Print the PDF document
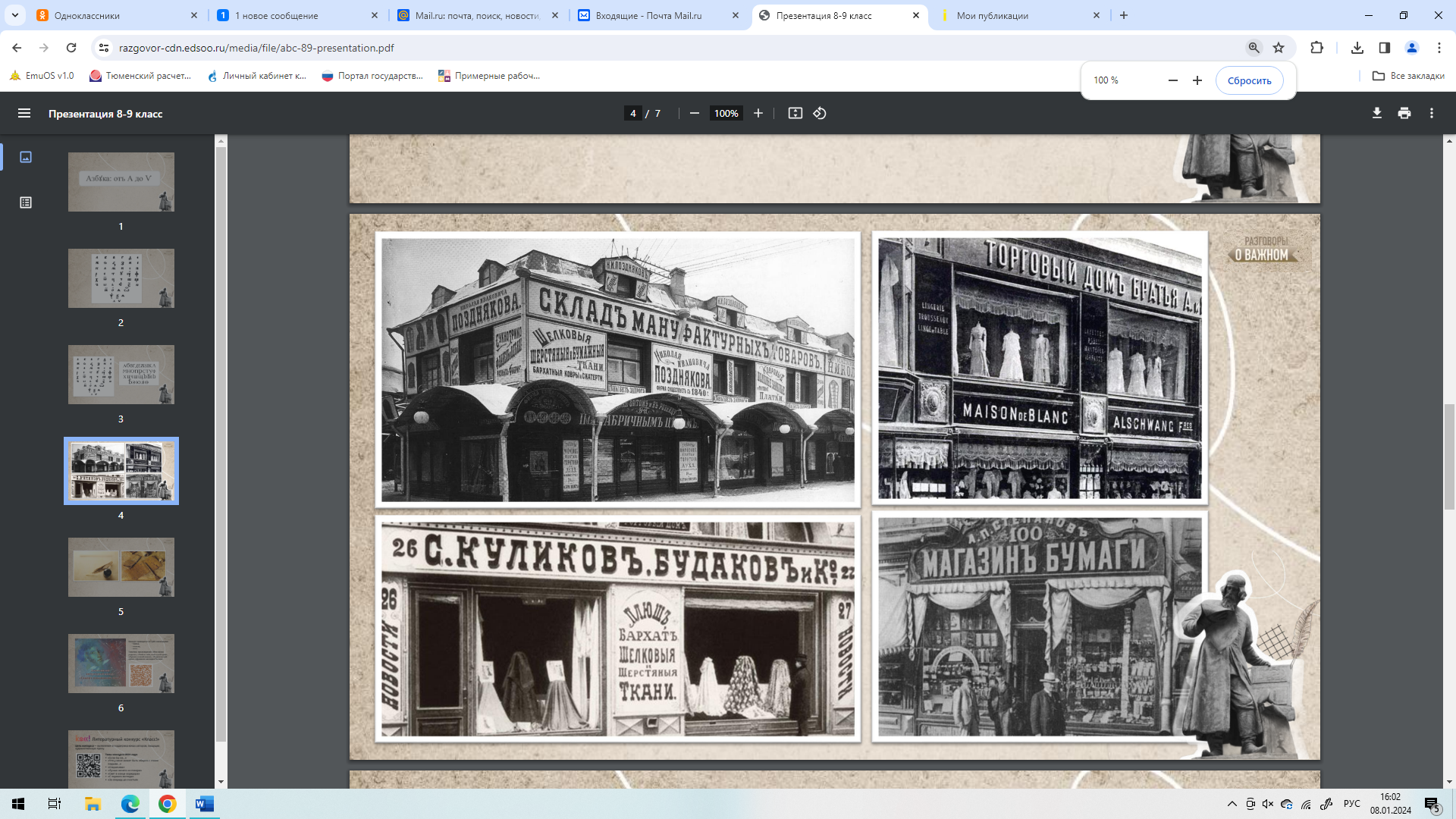This screenshot has height=819, width=1456. [x=1404, y=113]
